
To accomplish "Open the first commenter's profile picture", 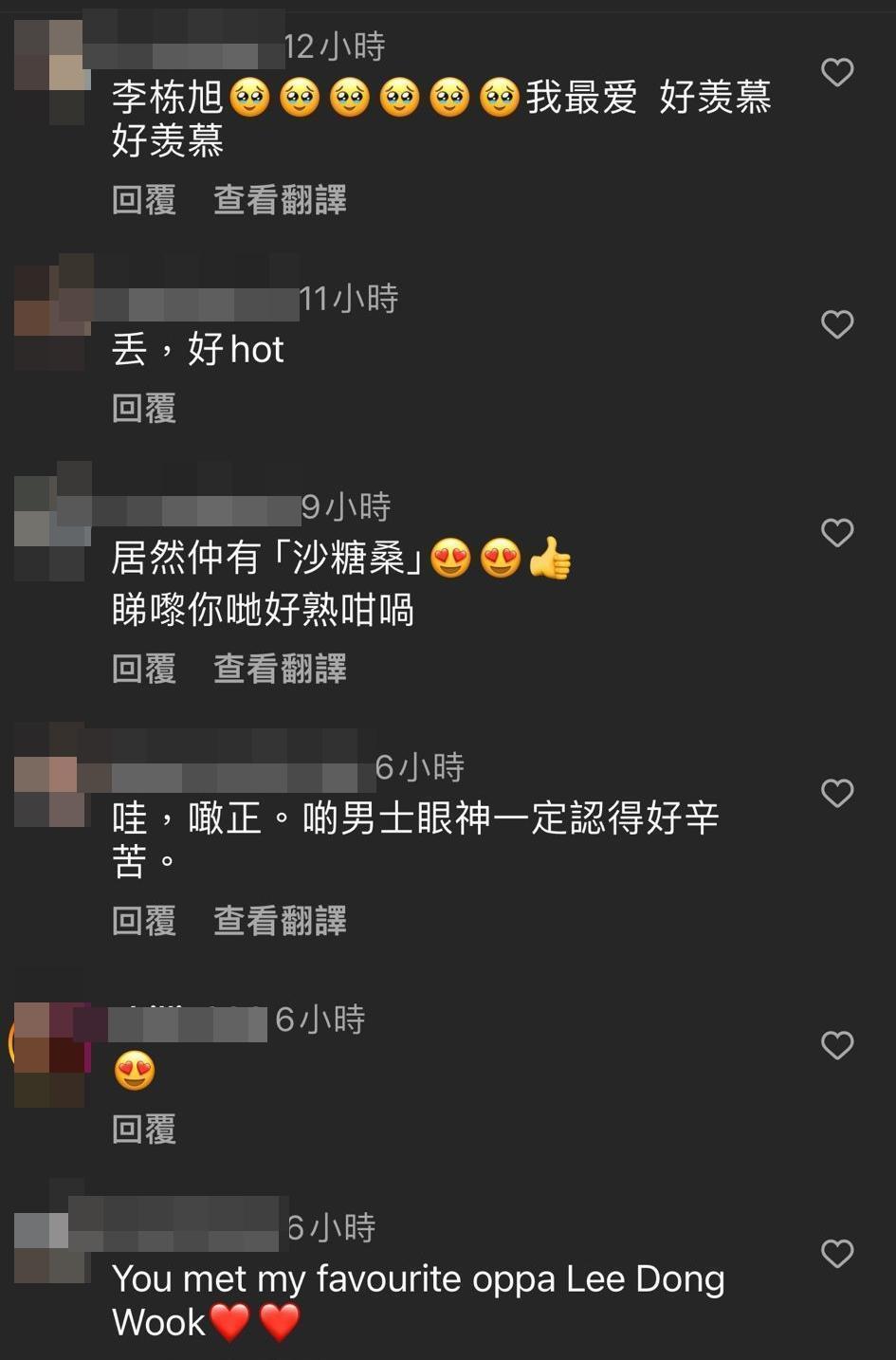I will tap(49, 73).
